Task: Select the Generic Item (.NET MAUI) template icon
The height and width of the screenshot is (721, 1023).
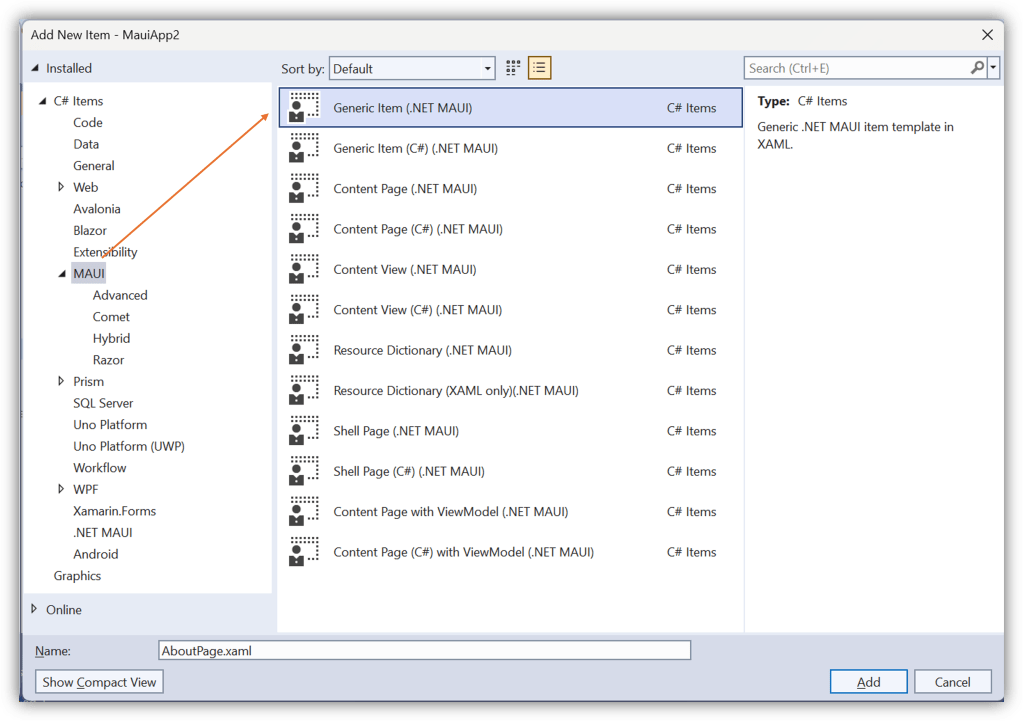Action: click(x=304, y=107)
